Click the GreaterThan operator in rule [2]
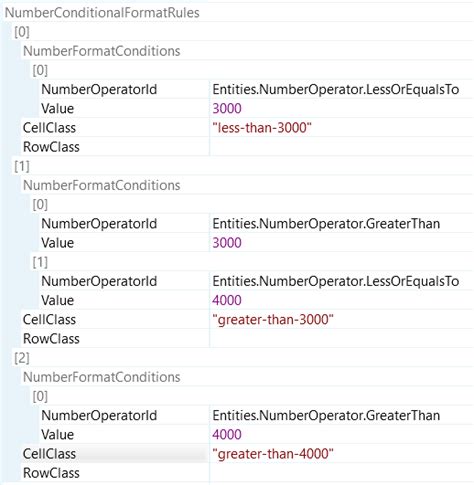The width and height of the screenshot is (474, 485). [326, 416]
